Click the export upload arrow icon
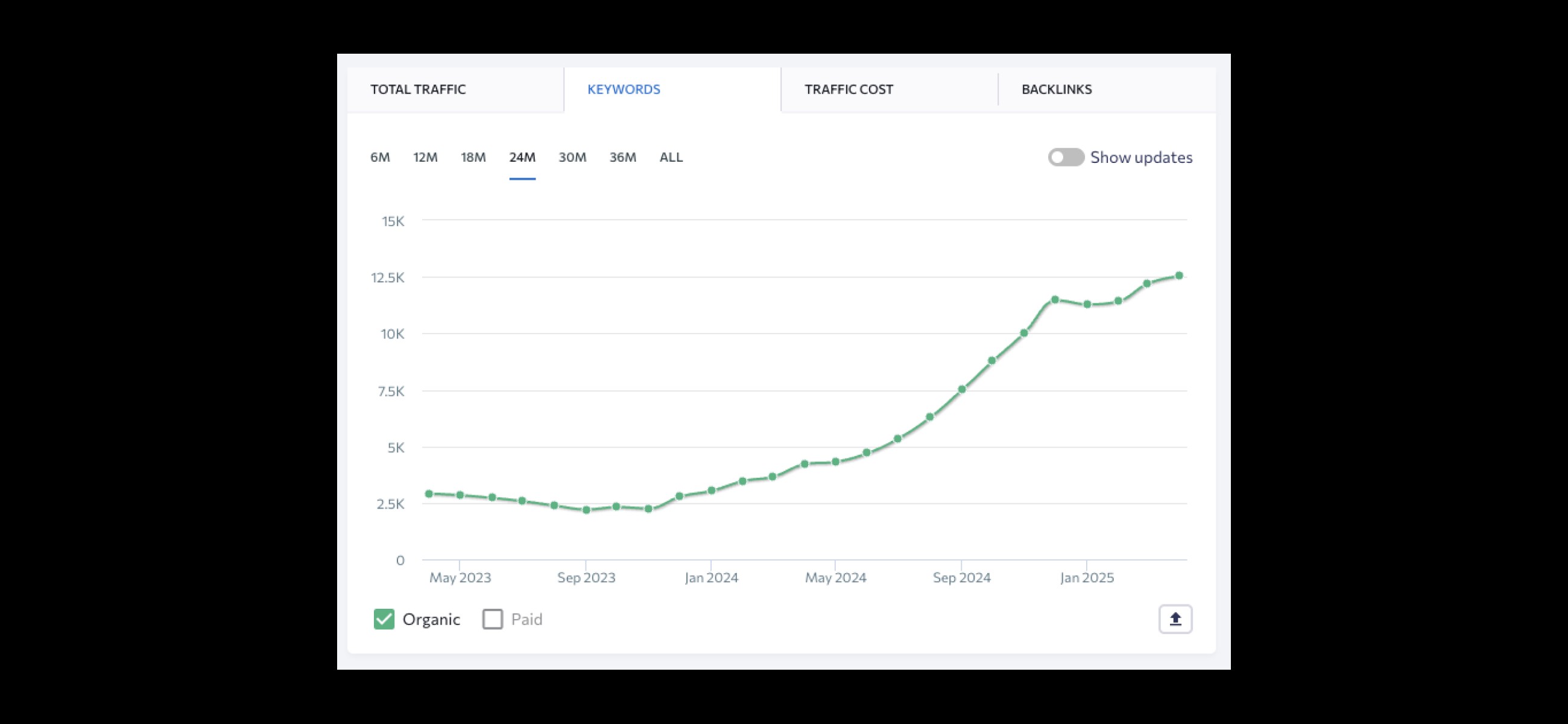This screenshot has height=724, width=1568. 1175,618
